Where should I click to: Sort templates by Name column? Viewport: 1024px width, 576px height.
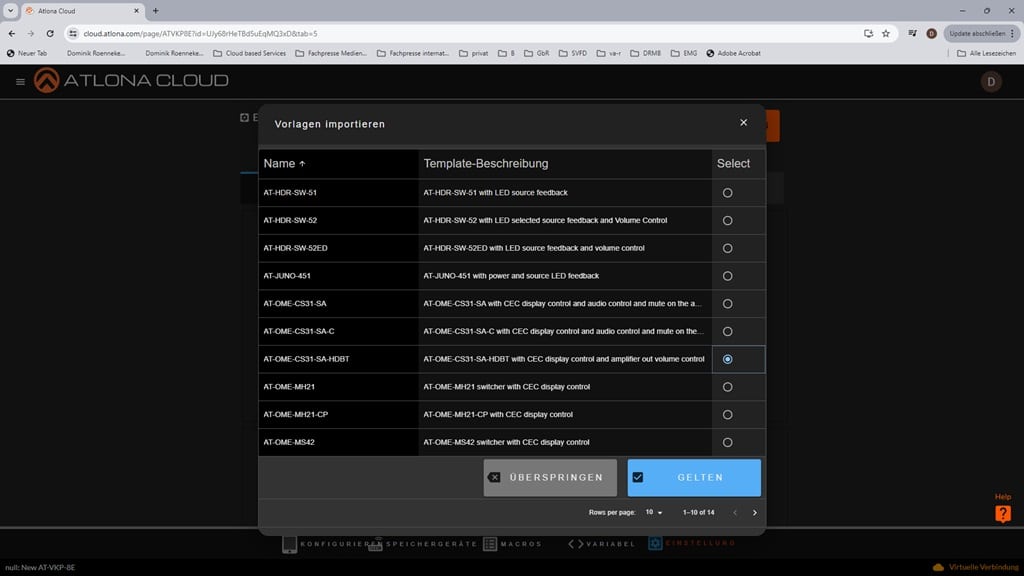point(284,164)
